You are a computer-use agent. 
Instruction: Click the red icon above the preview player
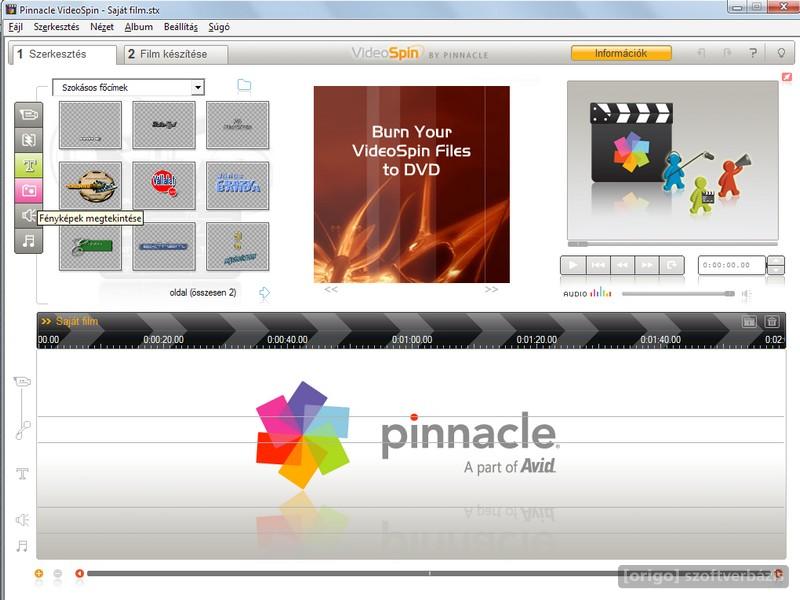click(787, 77)
